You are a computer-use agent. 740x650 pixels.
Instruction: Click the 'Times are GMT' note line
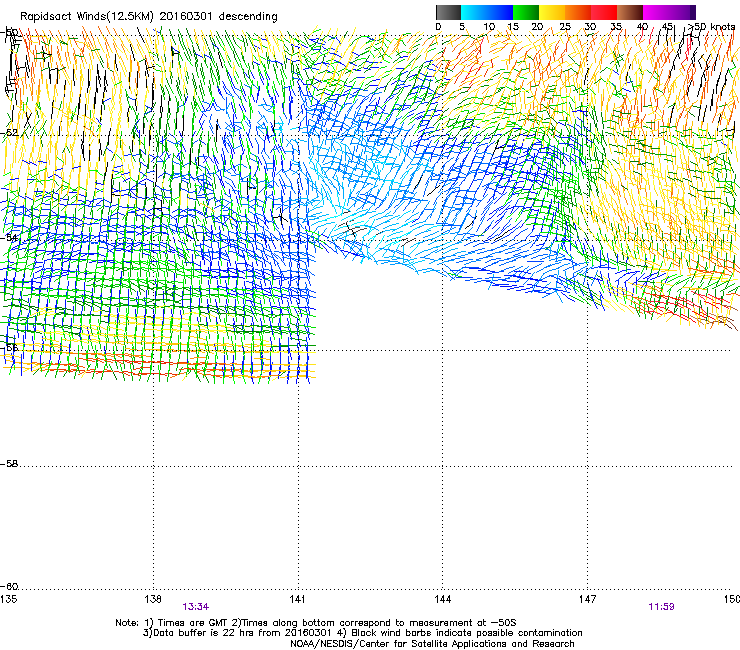[316, 623]
